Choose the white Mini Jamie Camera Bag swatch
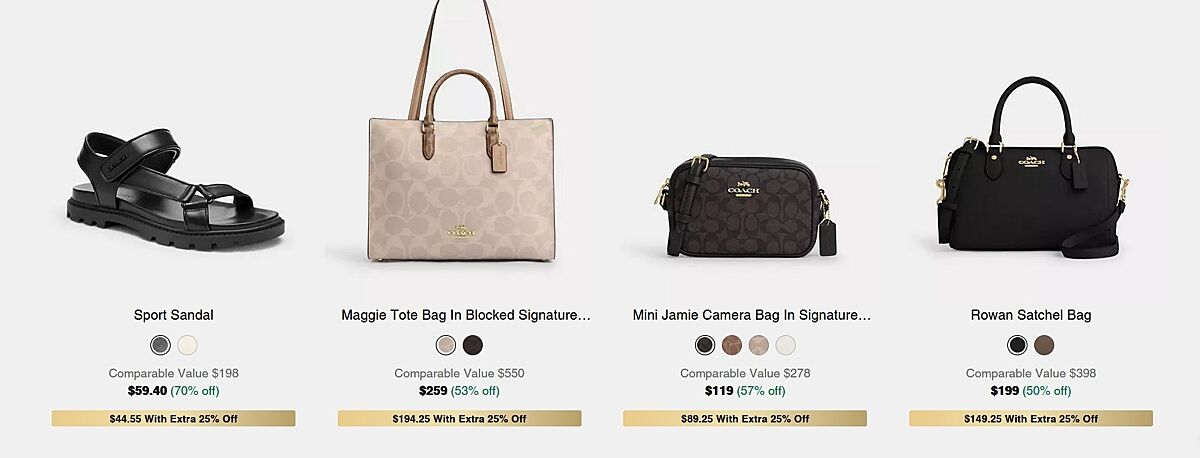The image size is (1200, 458). click(x=786, y=345)
